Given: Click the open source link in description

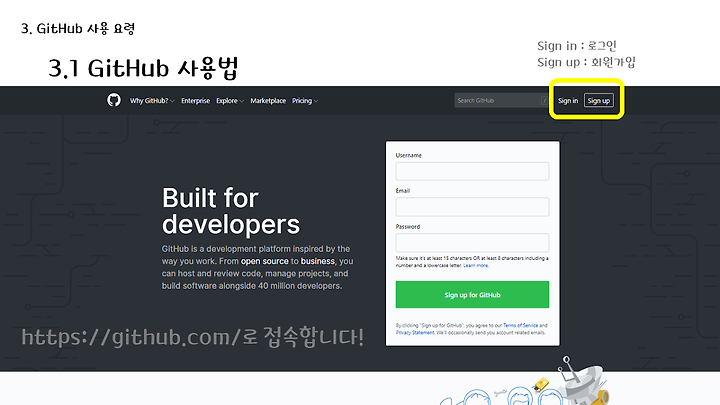Looking at the screenshot, I should [264, 261].
